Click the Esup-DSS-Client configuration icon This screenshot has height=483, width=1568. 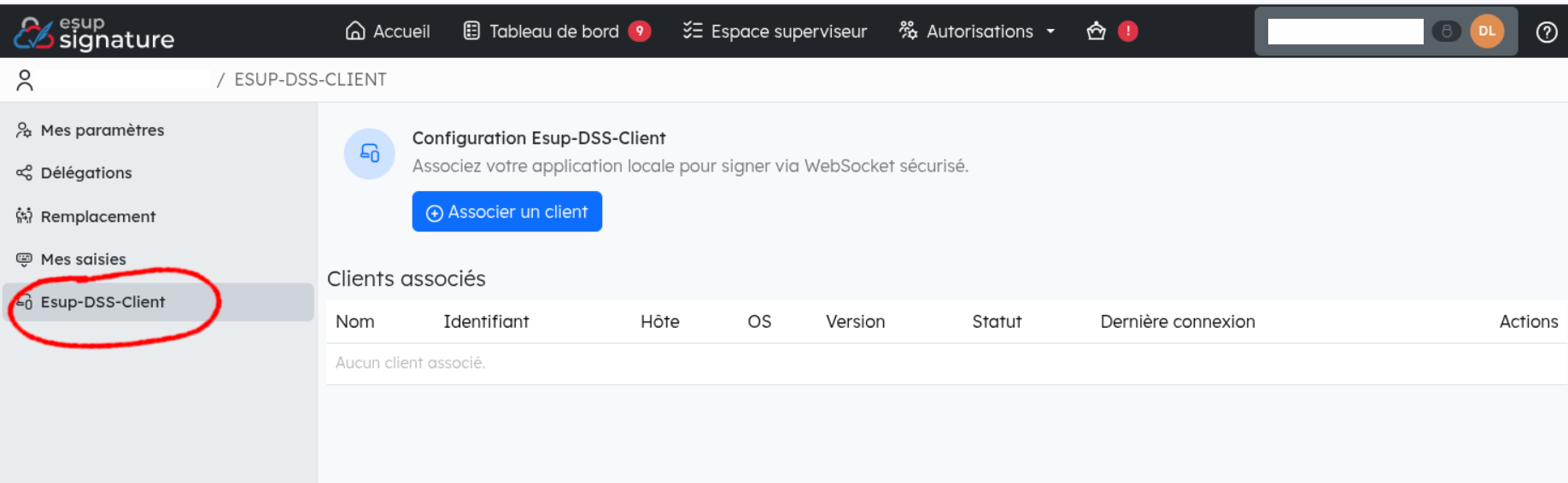click(x=369, y=154)
